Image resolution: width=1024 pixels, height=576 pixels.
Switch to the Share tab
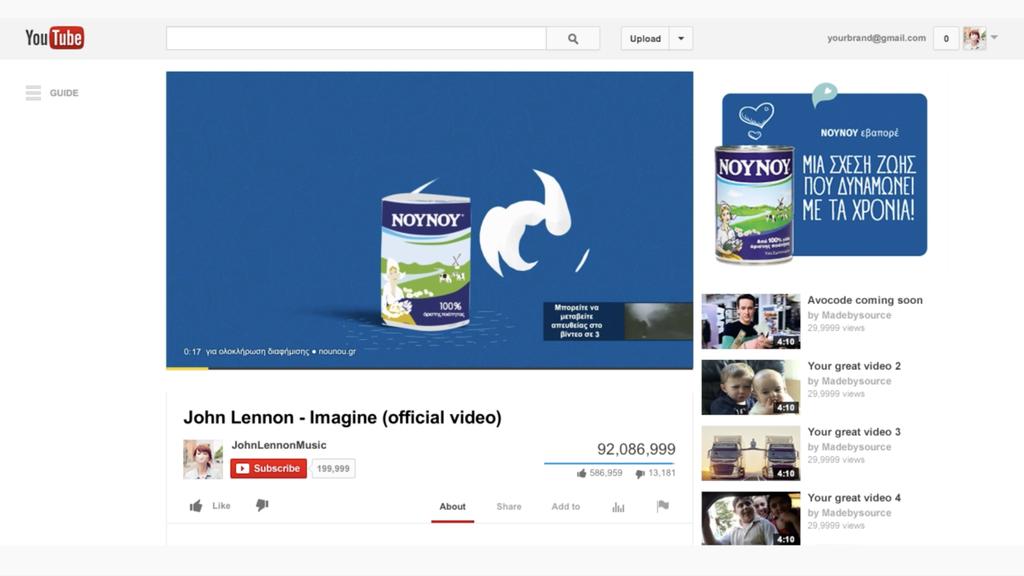[x=509, y=507]
